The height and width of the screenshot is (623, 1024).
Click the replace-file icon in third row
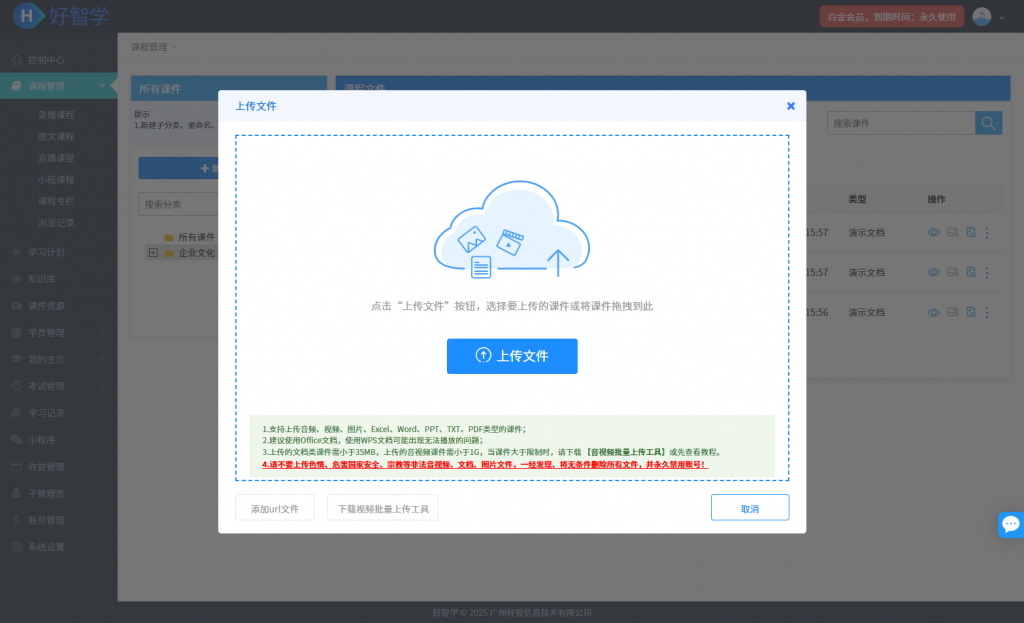point(970,312)
